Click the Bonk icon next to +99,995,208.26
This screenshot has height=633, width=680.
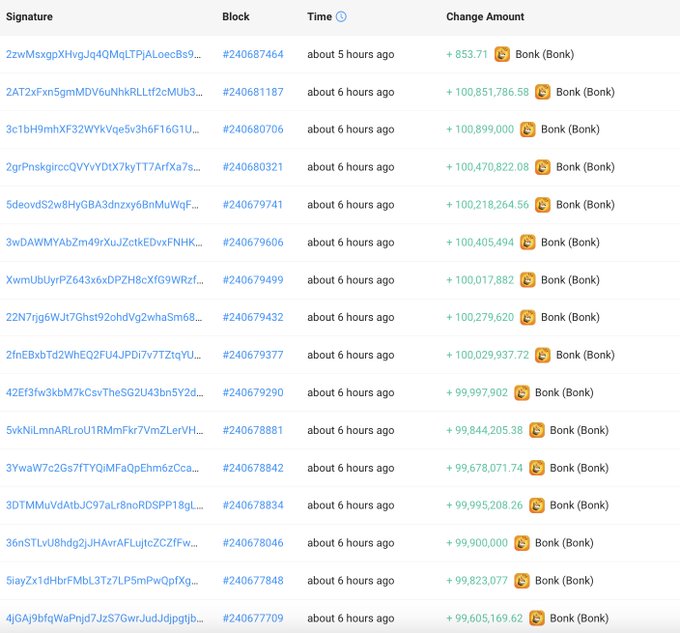(537, 506)
